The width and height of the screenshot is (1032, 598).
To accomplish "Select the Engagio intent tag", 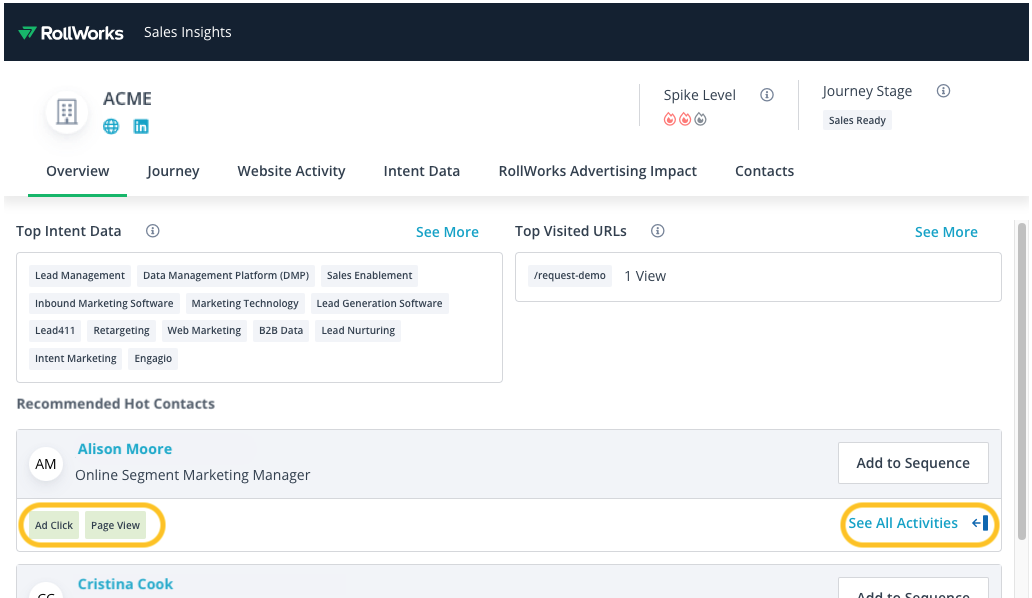I will 153,359.
